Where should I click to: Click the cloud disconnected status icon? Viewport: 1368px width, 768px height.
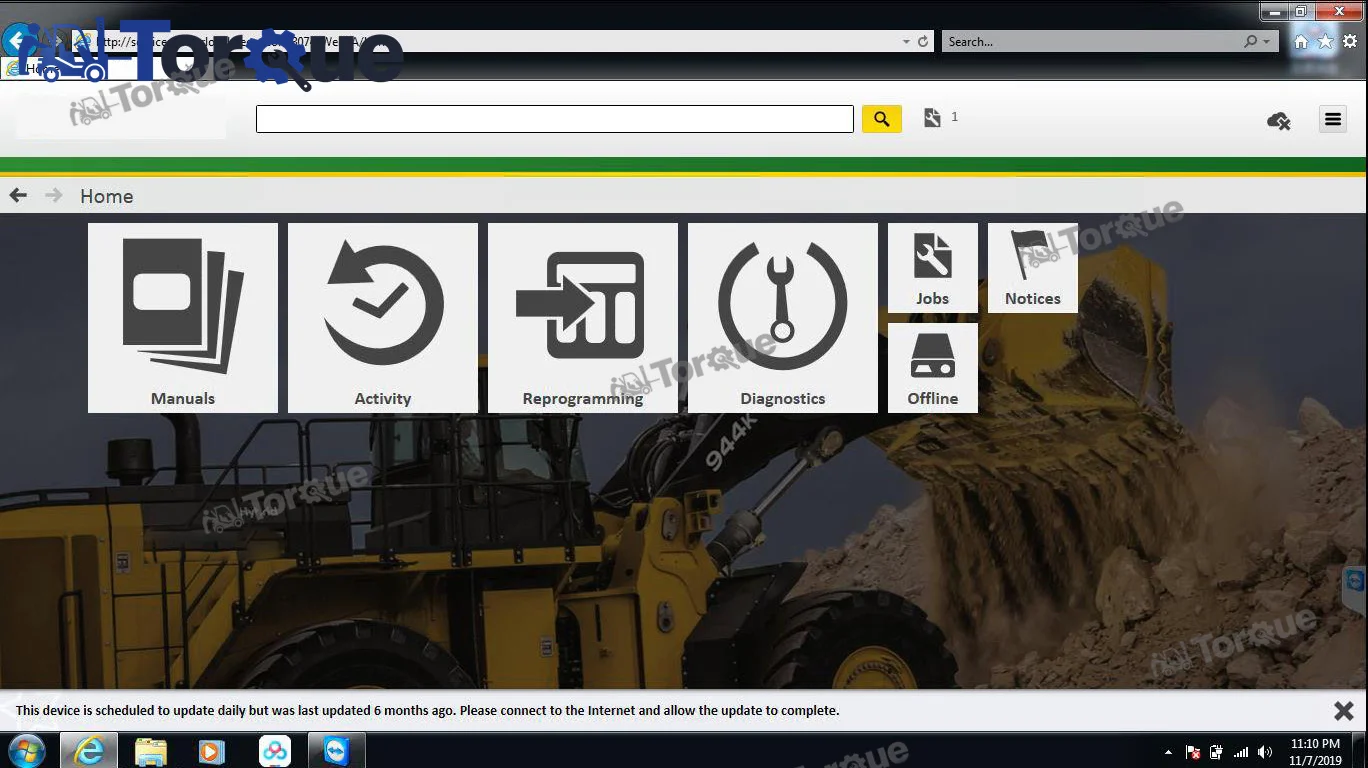tap(1279, 121)
